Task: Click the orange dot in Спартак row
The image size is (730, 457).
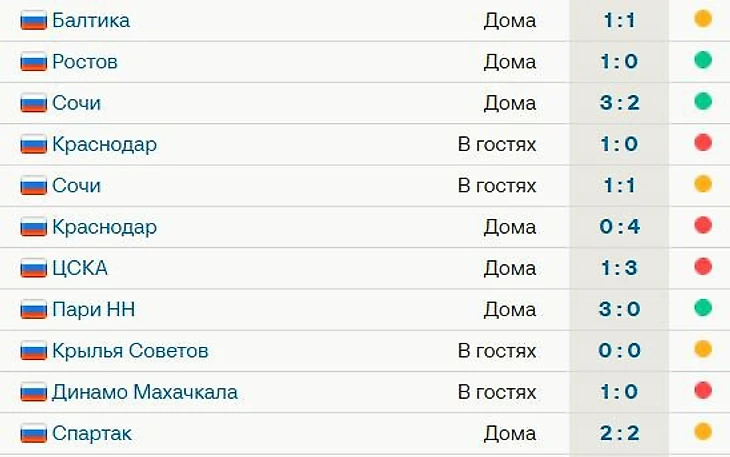Action: [703, 432]
